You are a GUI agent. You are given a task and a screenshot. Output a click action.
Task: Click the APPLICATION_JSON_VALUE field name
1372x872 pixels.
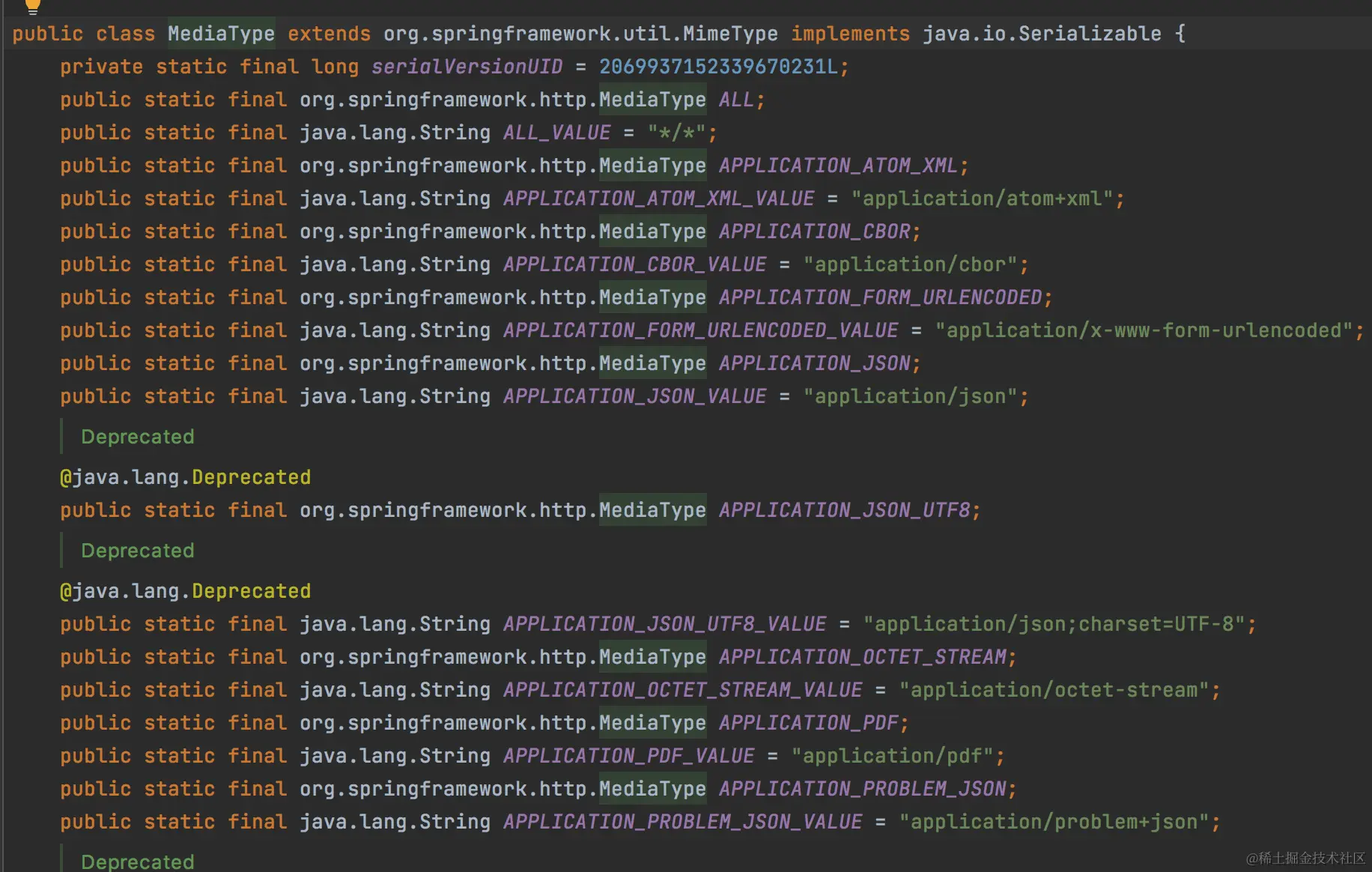[x=635, y=396]
